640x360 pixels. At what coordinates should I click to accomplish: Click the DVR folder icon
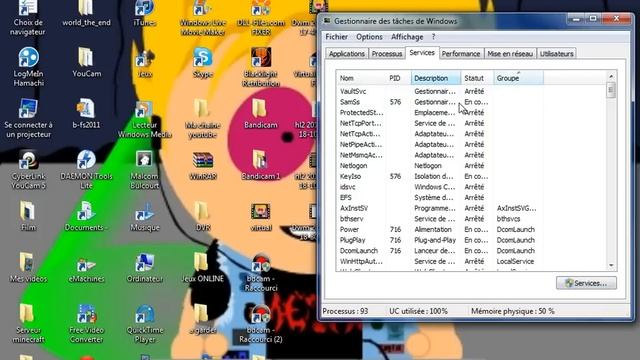202,216
